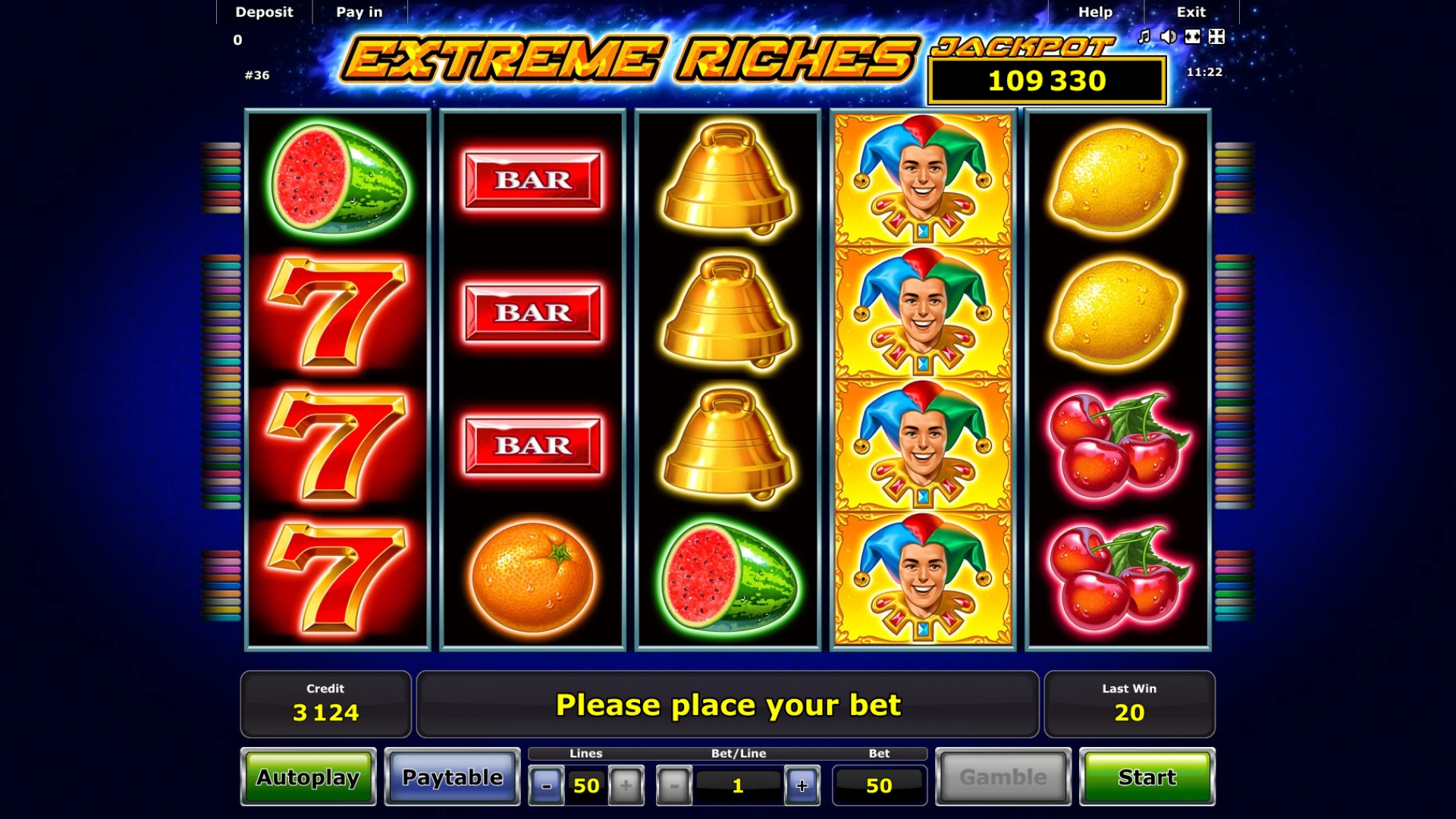The height and width of the screenshot is (819, 1456).
Task: Click the greyed Gamble button
Action: pyautogui.click(x=1003, y=777)
